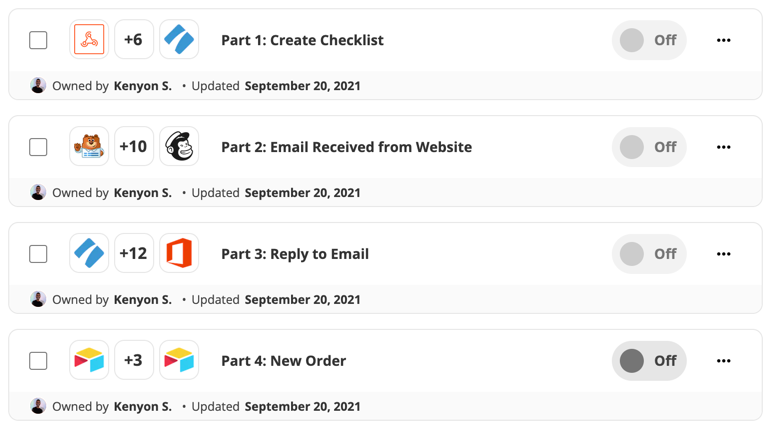Screen dimensions: 772x432
Task: Open the Part 3: Reply to Email zap
Action: pos(294,254)
